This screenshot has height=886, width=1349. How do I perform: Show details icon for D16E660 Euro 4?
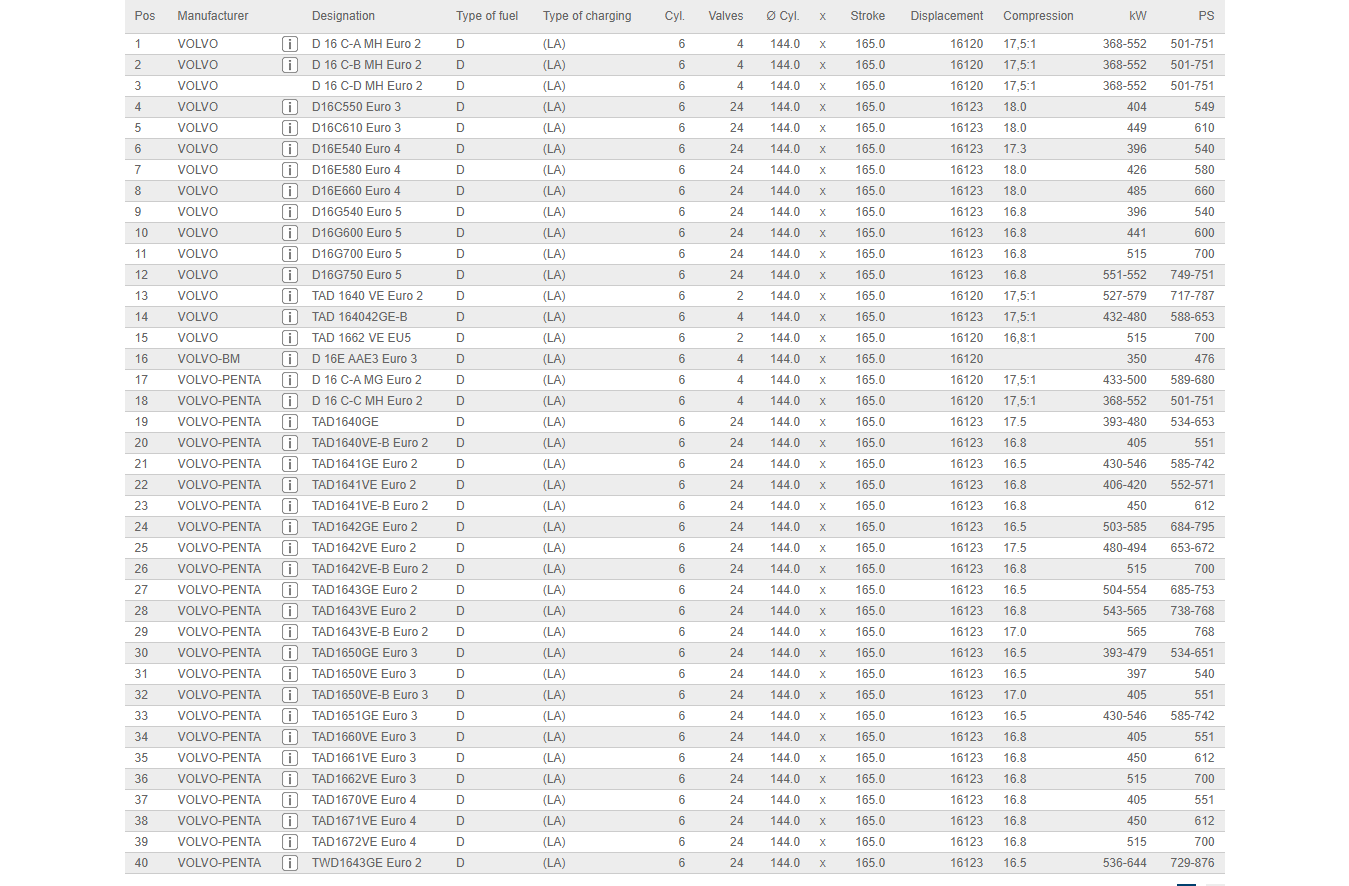[x=290, y=191]
